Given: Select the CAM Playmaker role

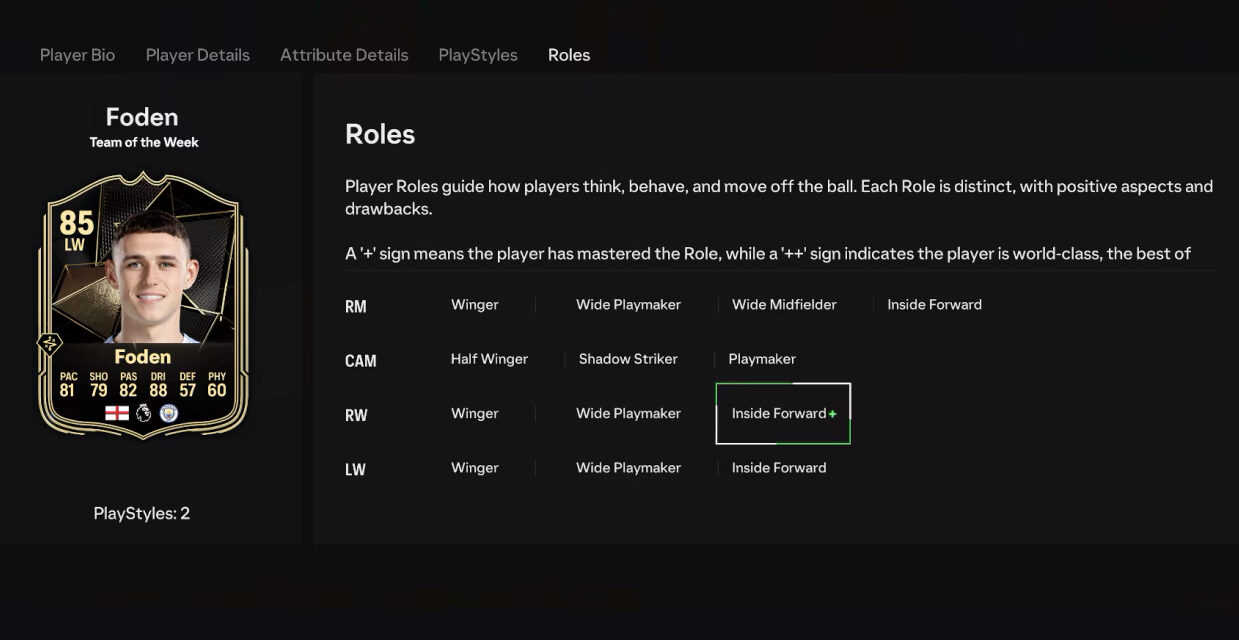Looking at the screenshot, I should (762, 359).
